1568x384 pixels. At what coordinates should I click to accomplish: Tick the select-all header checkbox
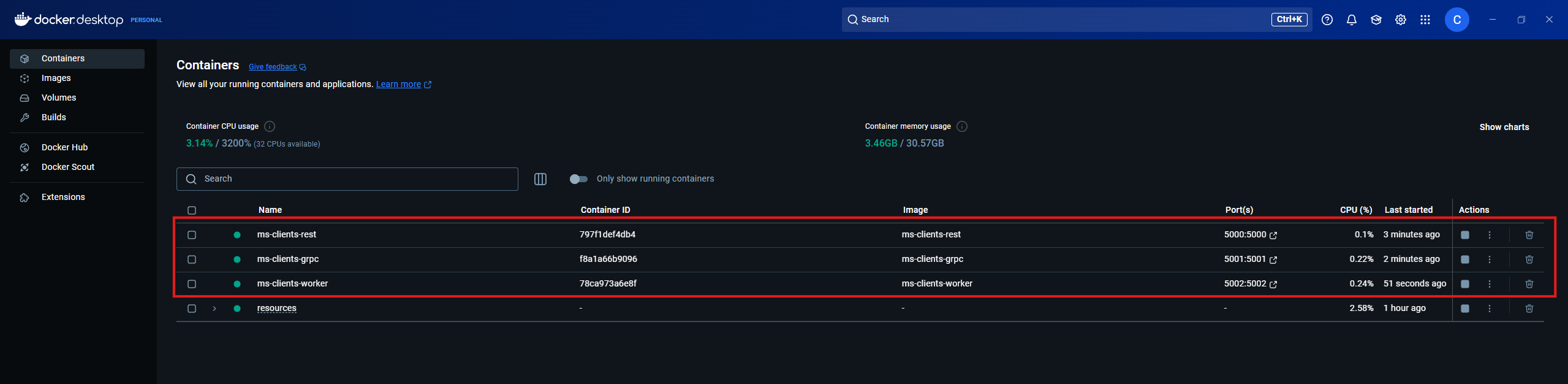[x=192, y=210]
